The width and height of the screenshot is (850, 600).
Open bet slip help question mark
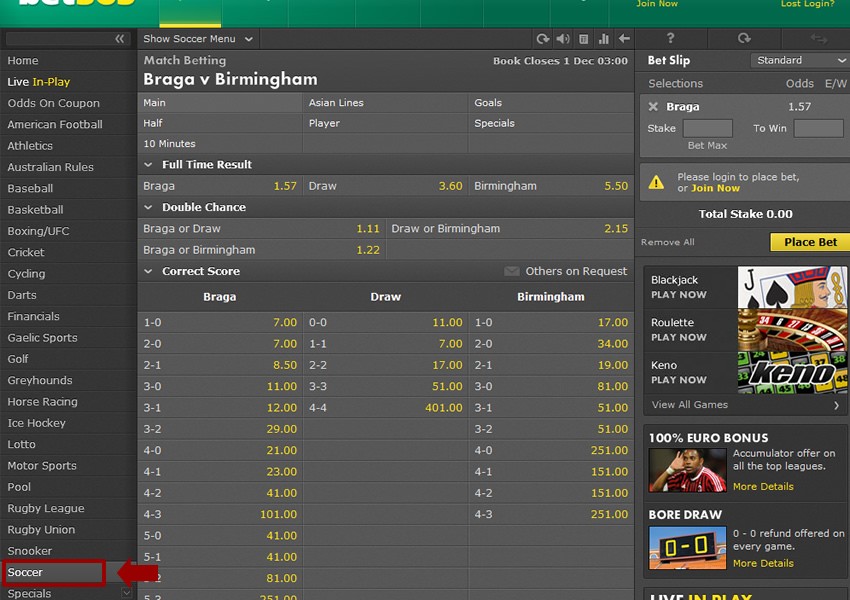click(x=671, y=38)
